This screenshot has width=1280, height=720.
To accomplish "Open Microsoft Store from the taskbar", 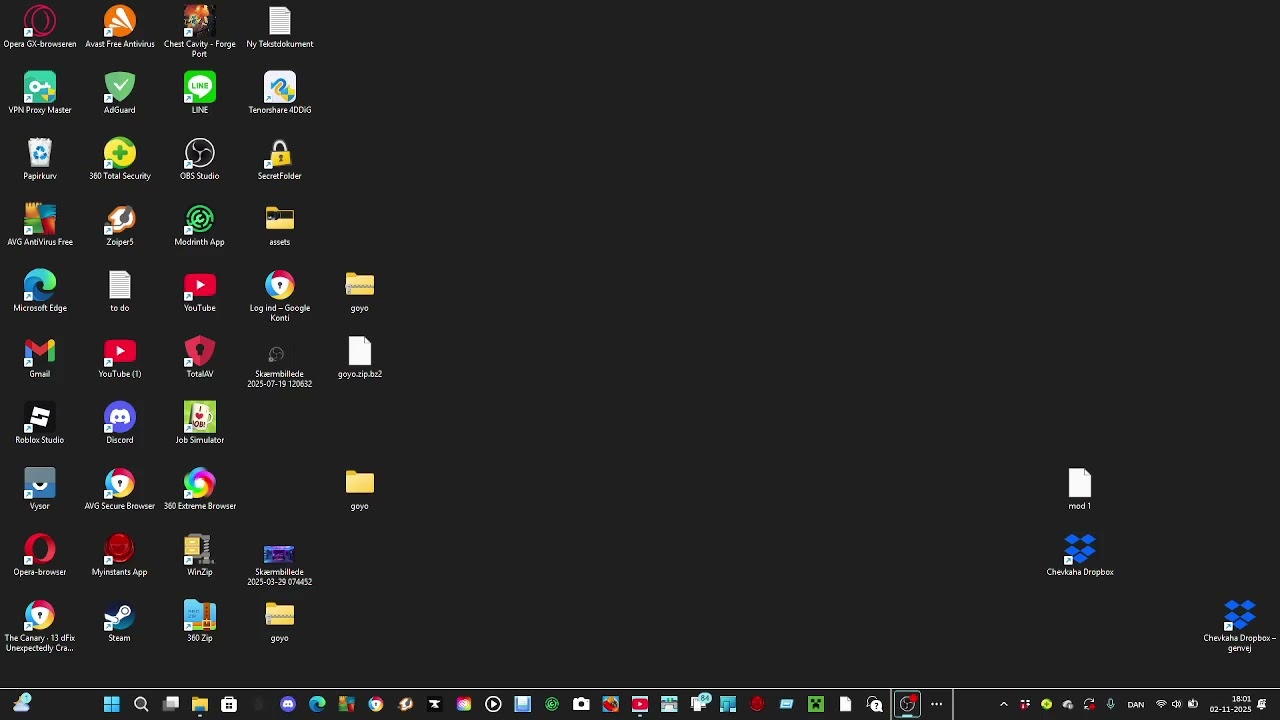I will [229, 705].
